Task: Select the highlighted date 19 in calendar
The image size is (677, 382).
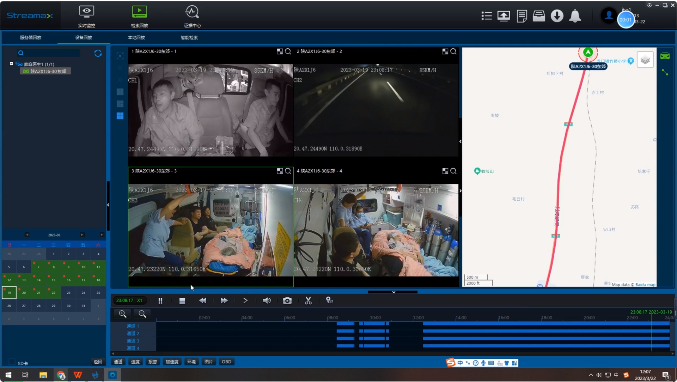Action: click(9, 293)
